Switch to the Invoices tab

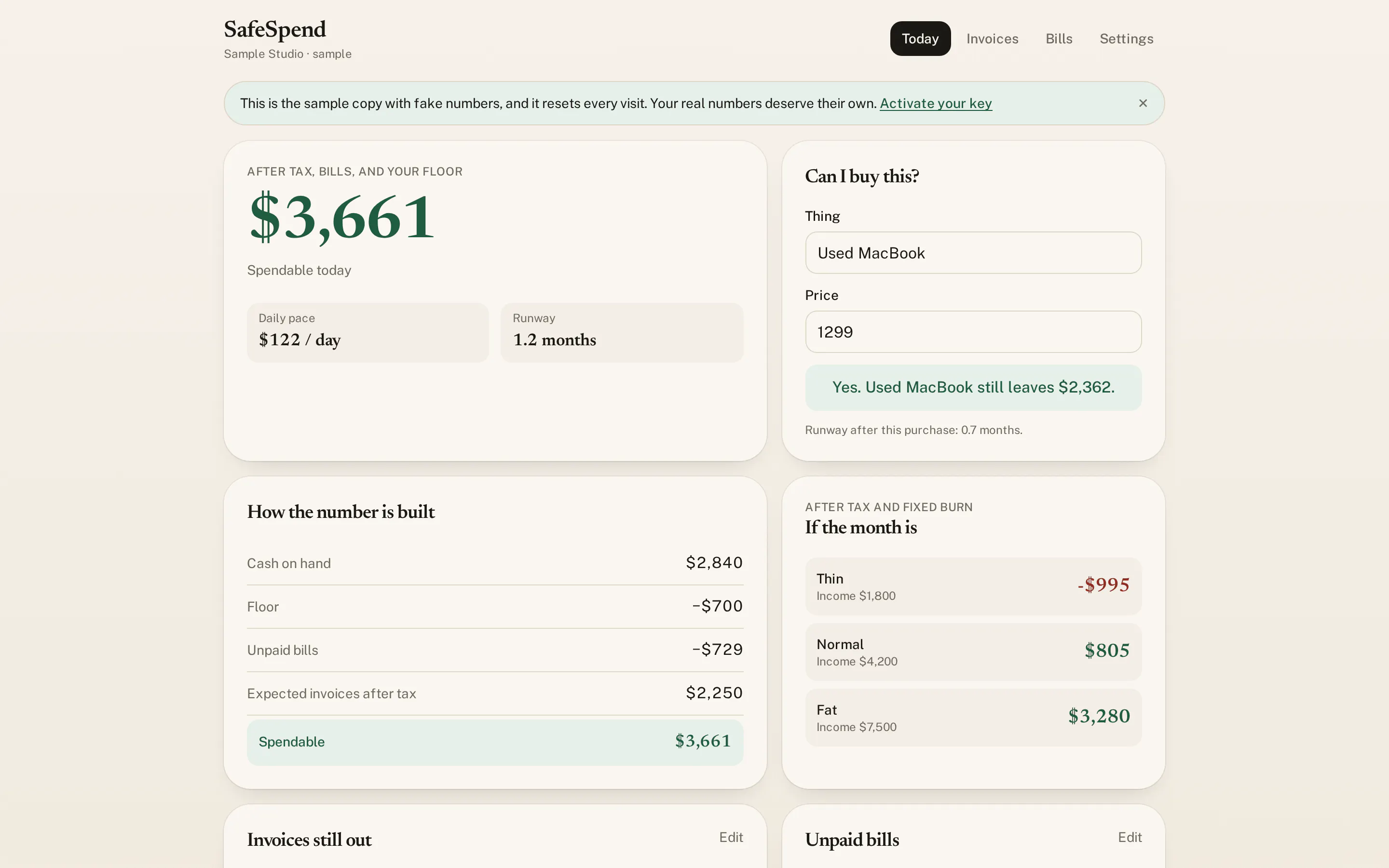pos(992,39)
